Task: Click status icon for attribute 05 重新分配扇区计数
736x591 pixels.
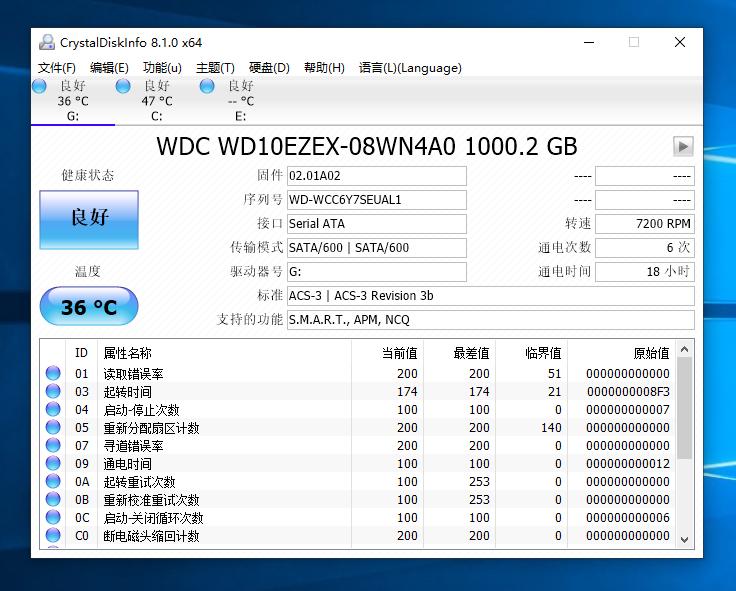Action: click(x=53, y=427)
